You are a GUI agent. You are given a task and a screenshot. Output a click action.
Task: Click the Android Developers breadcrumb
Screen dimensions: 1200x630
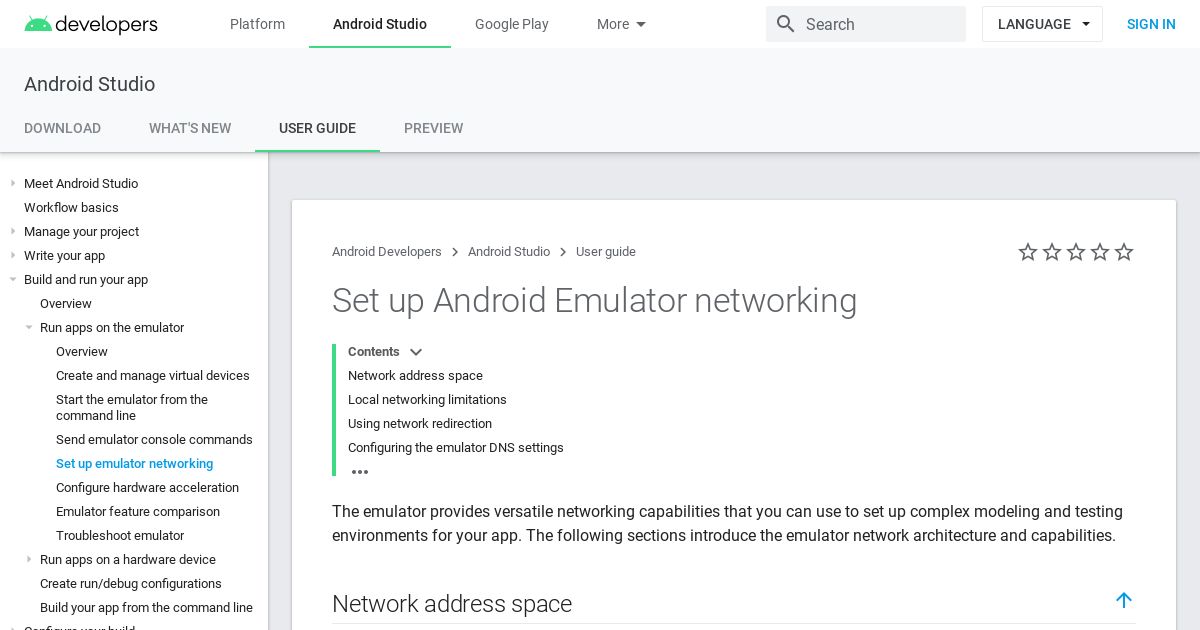pyautogui.click(x=387, y=252)
